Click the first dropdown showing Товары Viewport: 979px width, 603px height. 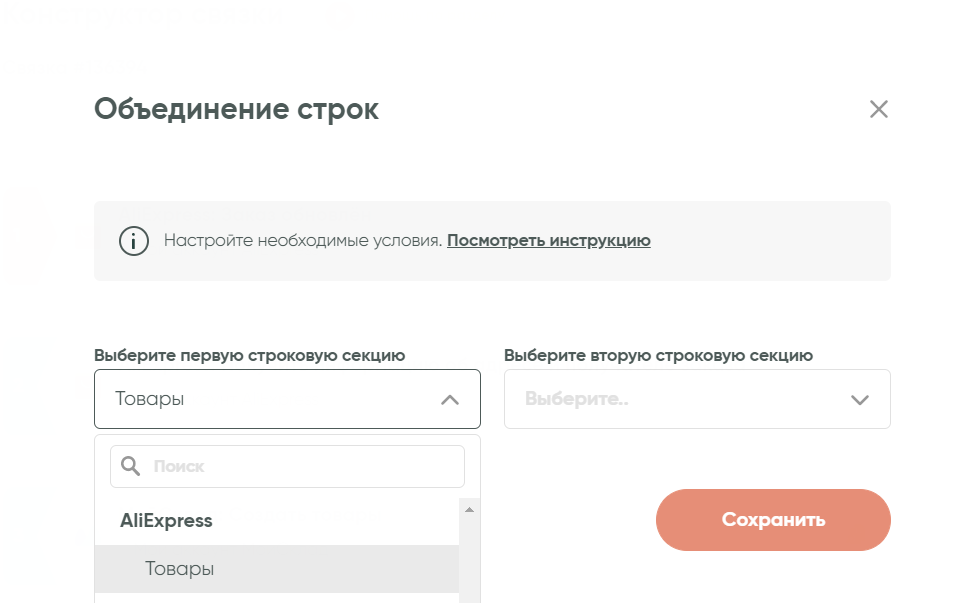(x=270, y=400)
